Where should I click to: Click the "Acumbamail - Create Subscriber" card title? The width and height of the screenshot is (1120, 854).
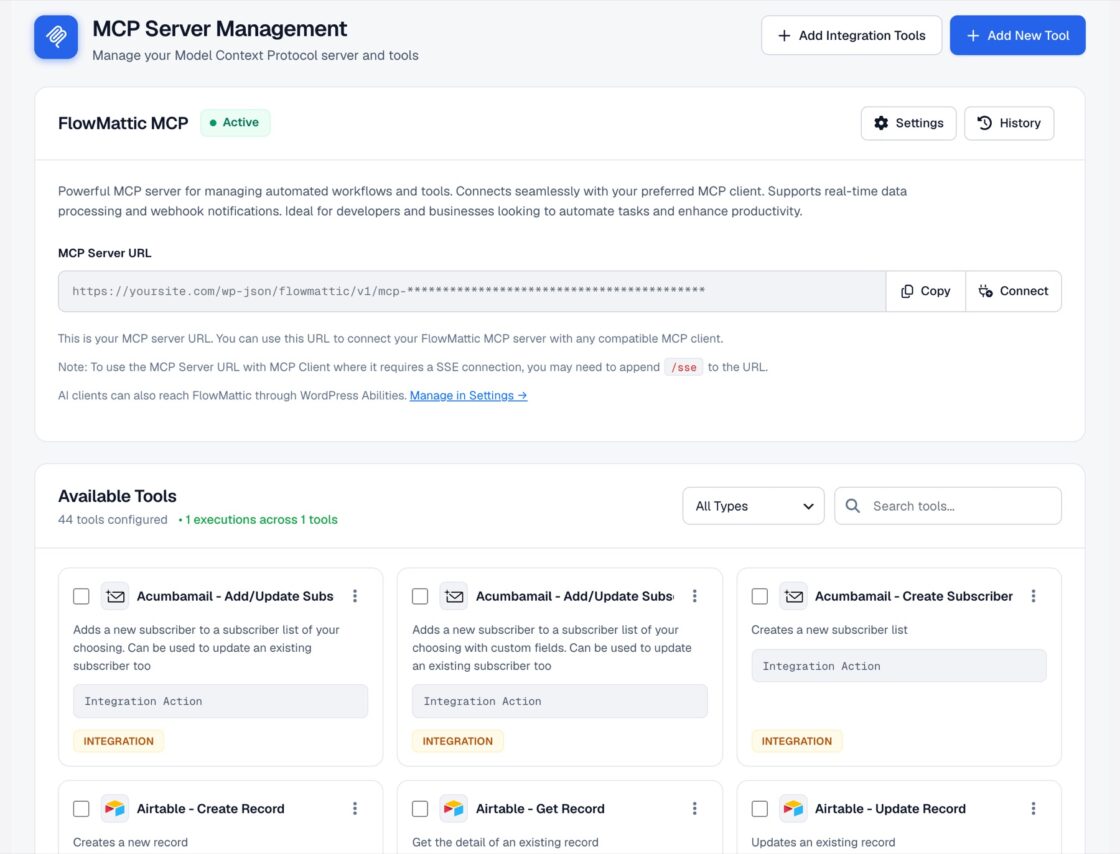(x=914, y=596)
